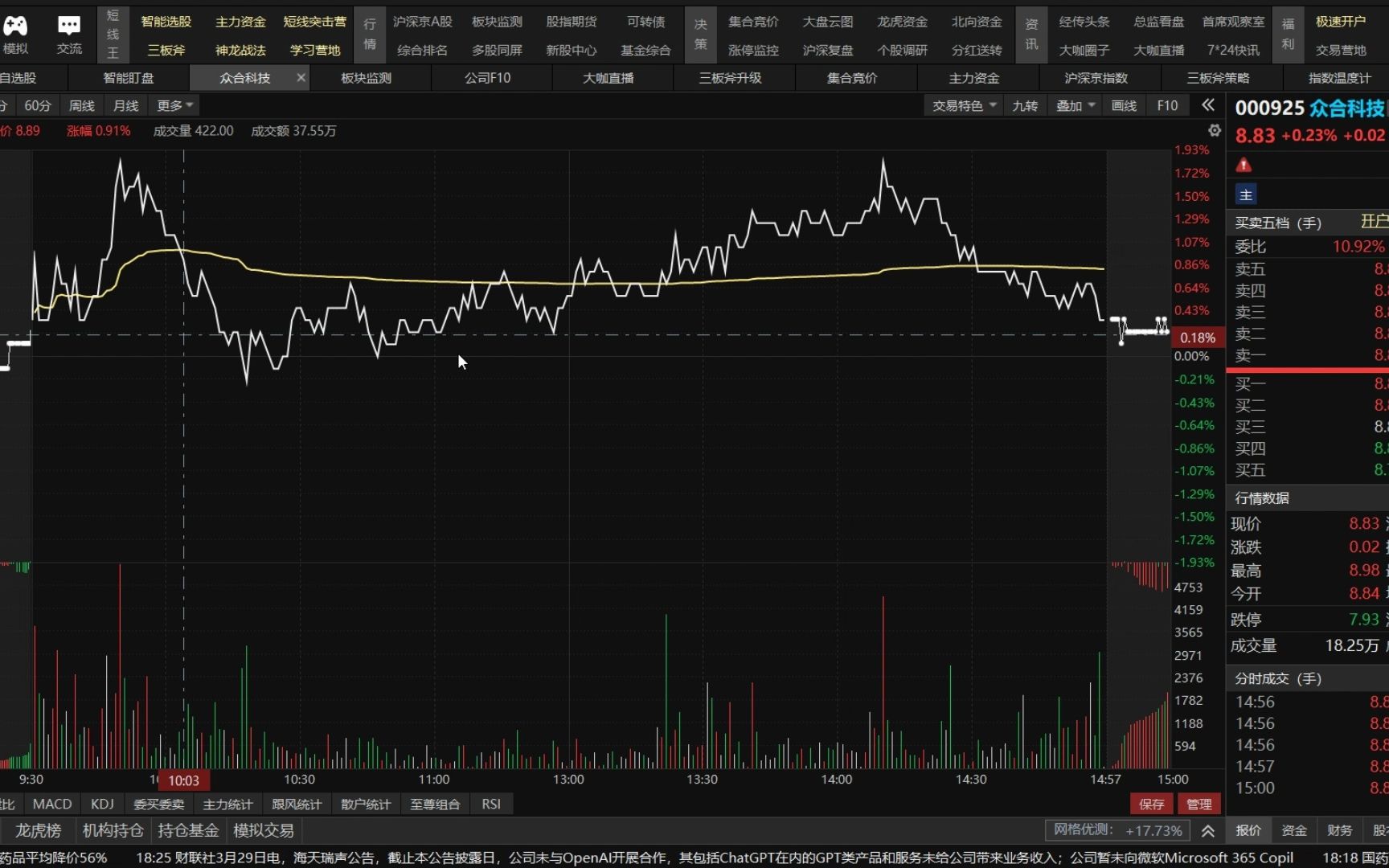Open 极速开户 in top menu
The image size is (1389, 868).
[x=1340, y=22]
